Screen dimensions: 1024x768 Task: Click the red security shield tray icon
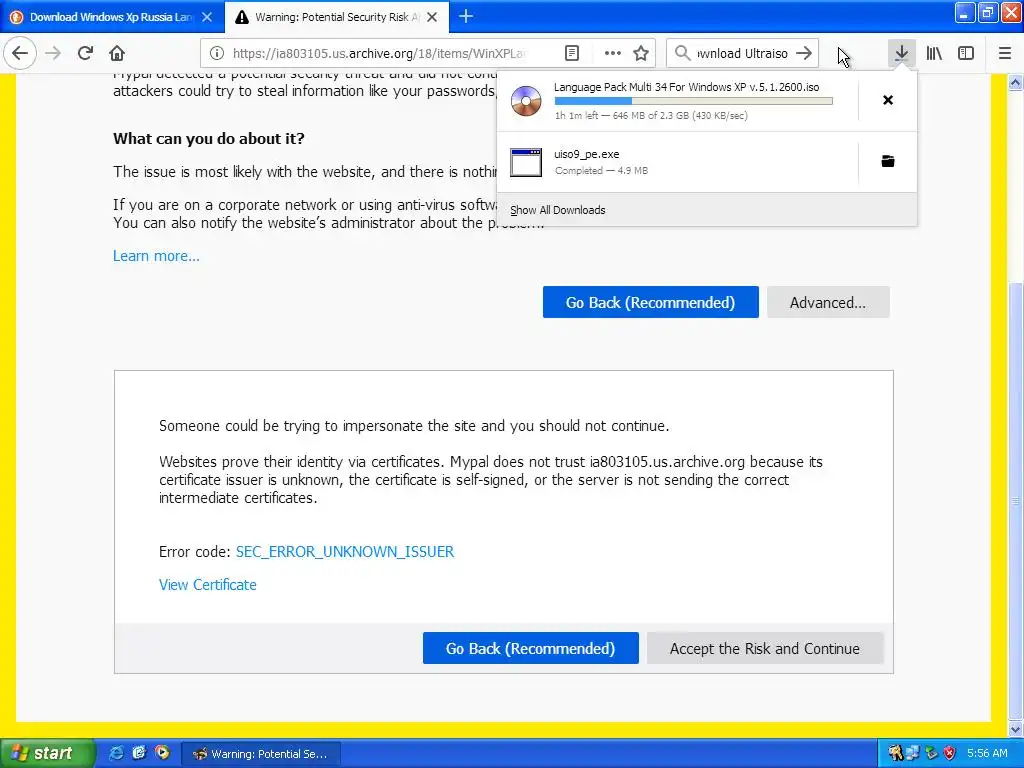point(949,754)
